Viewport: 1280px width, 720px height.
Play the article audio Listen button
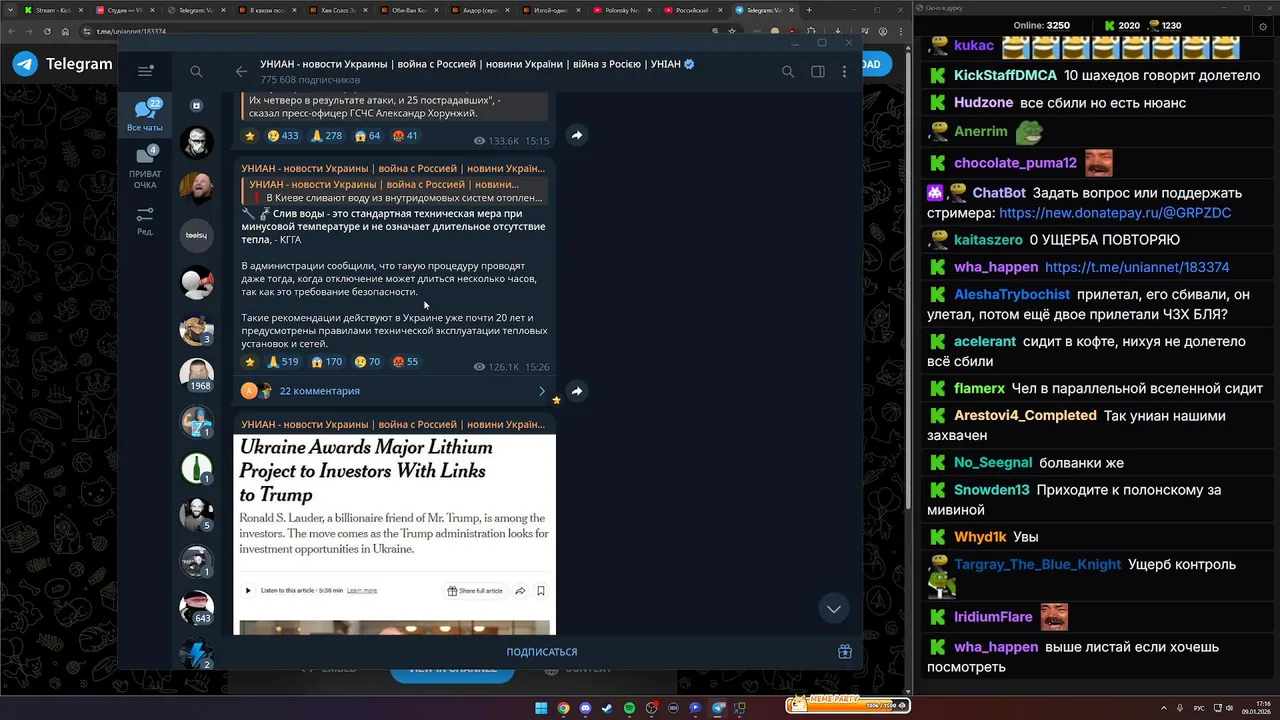249,591
